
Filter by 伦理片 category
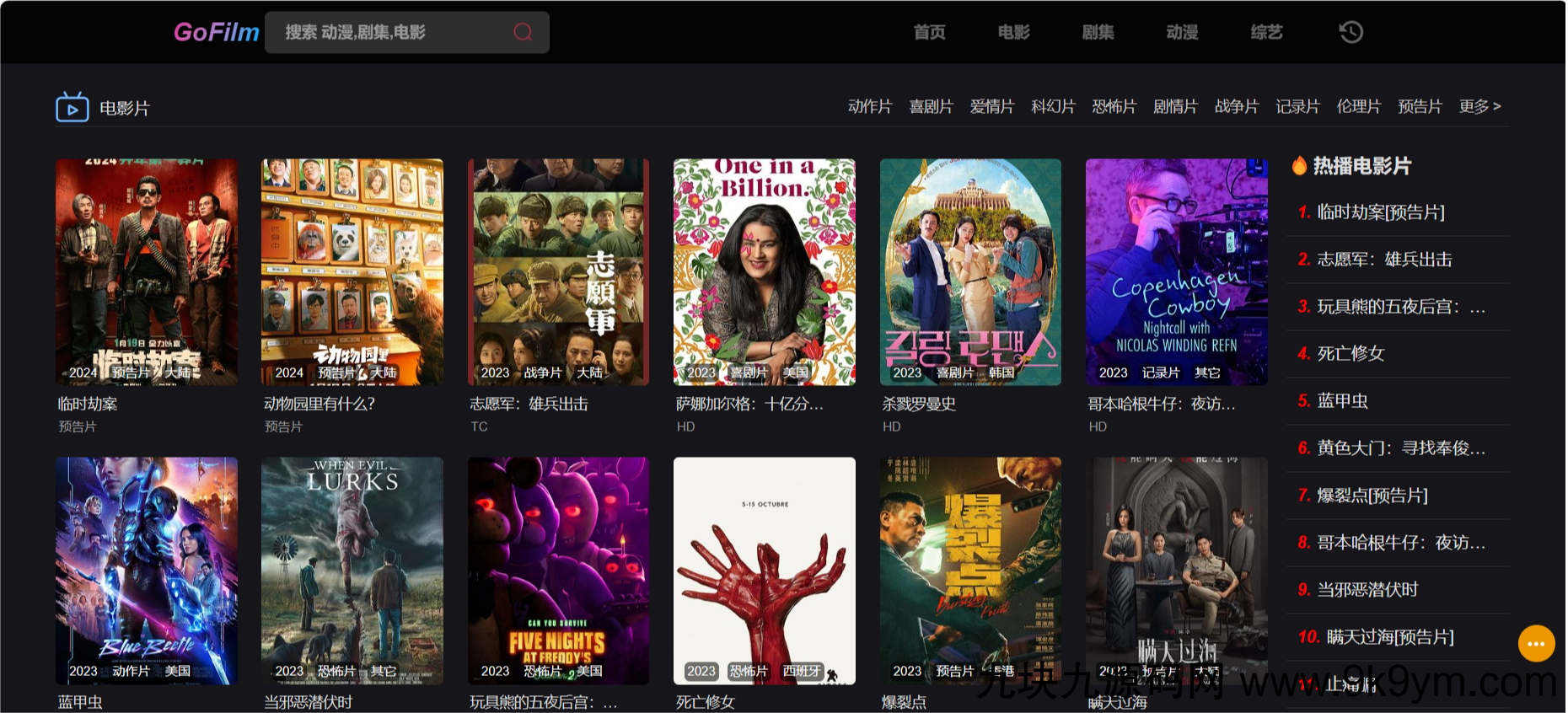[x=1359, y=106]
